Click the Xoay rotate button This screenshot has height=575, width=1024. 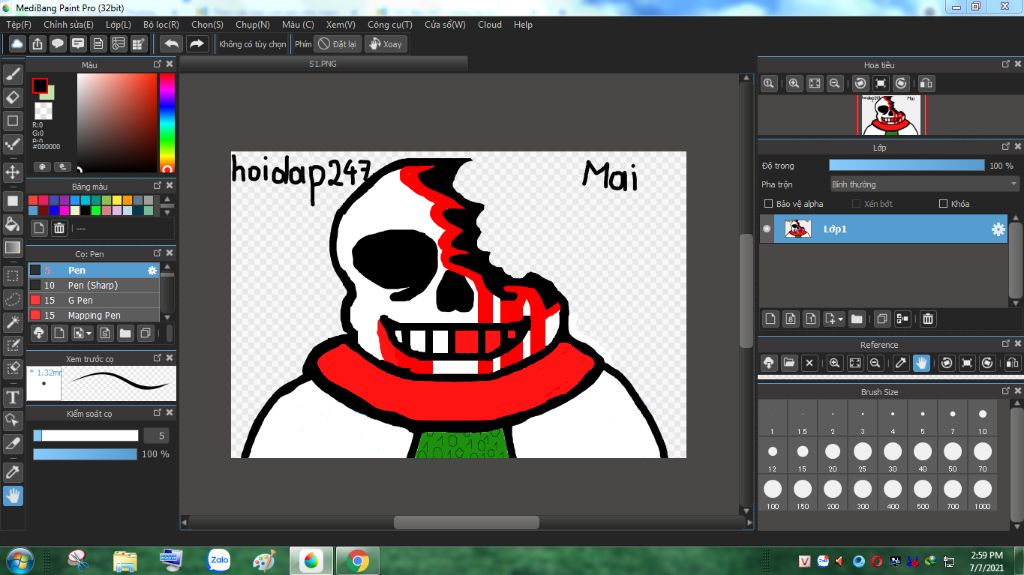(386, 44)
